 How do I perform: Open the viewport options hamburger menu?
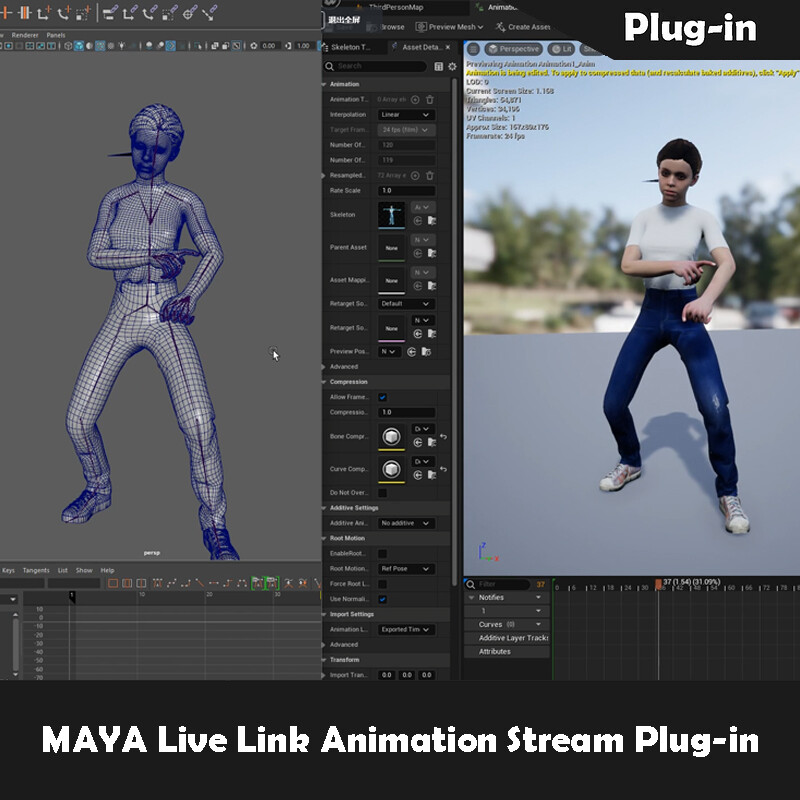tap(472, 49)
